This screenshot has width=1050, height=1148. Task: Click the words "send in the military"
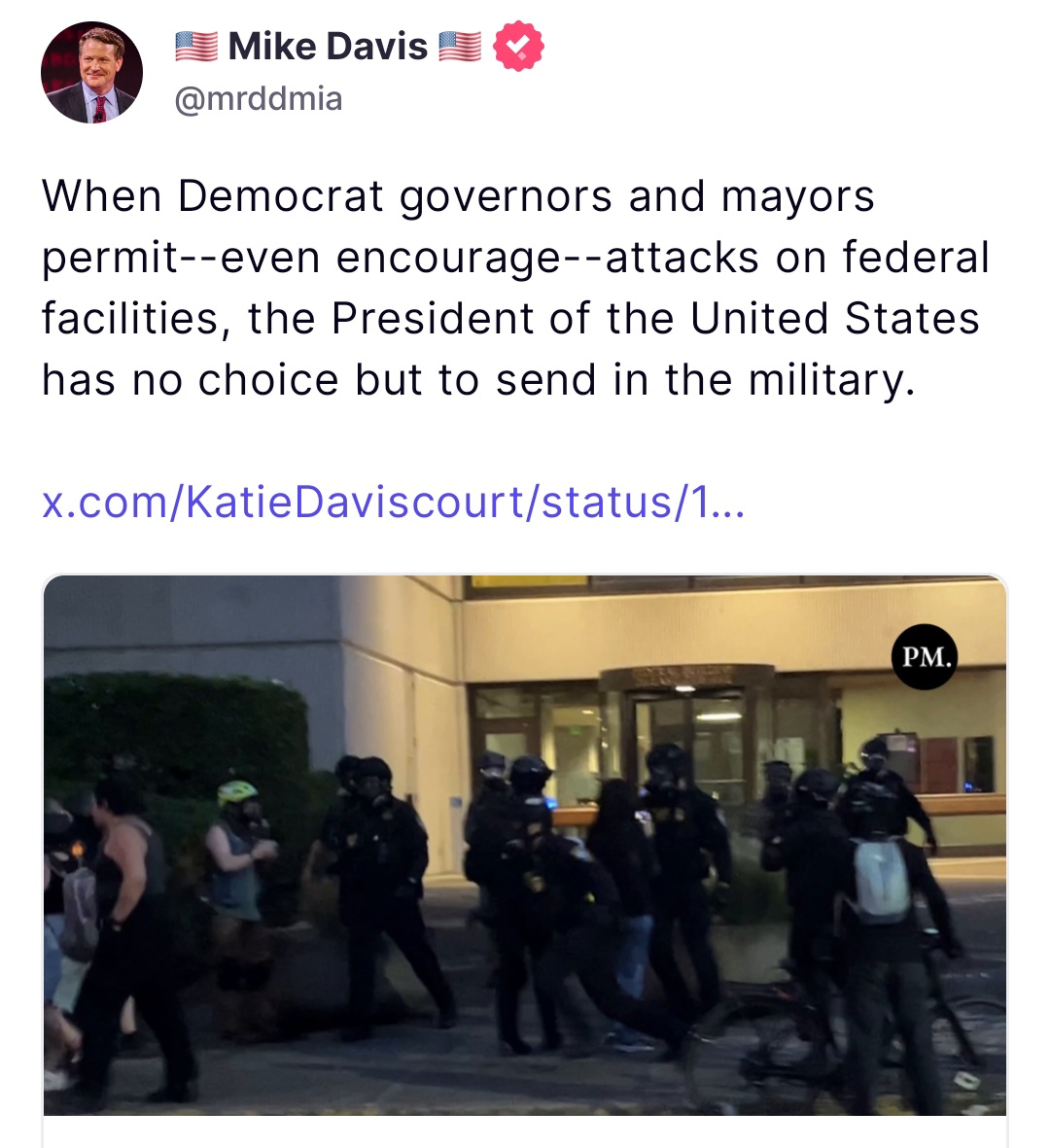pos(704,380)
